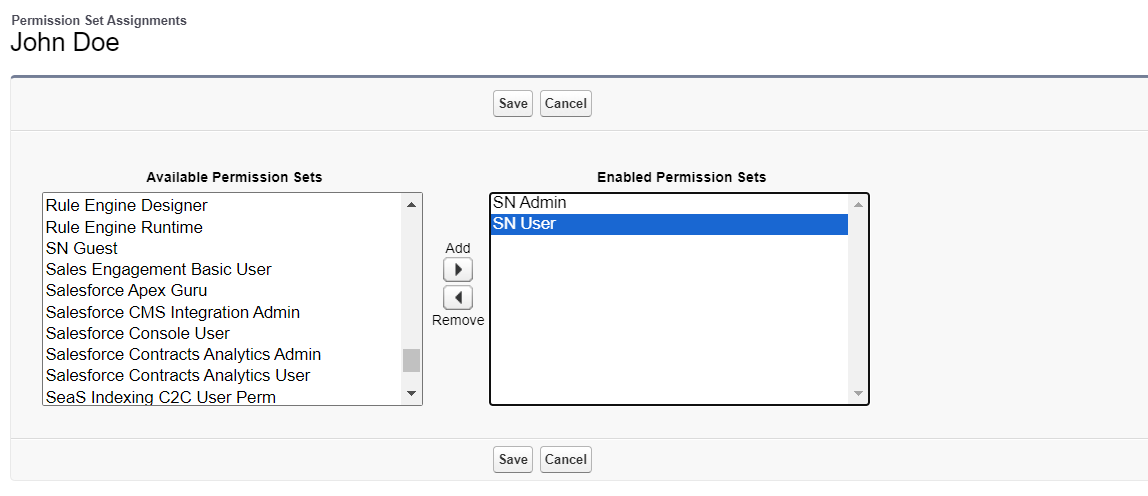Click the Available list scroll-up arrow

point(411,204)
